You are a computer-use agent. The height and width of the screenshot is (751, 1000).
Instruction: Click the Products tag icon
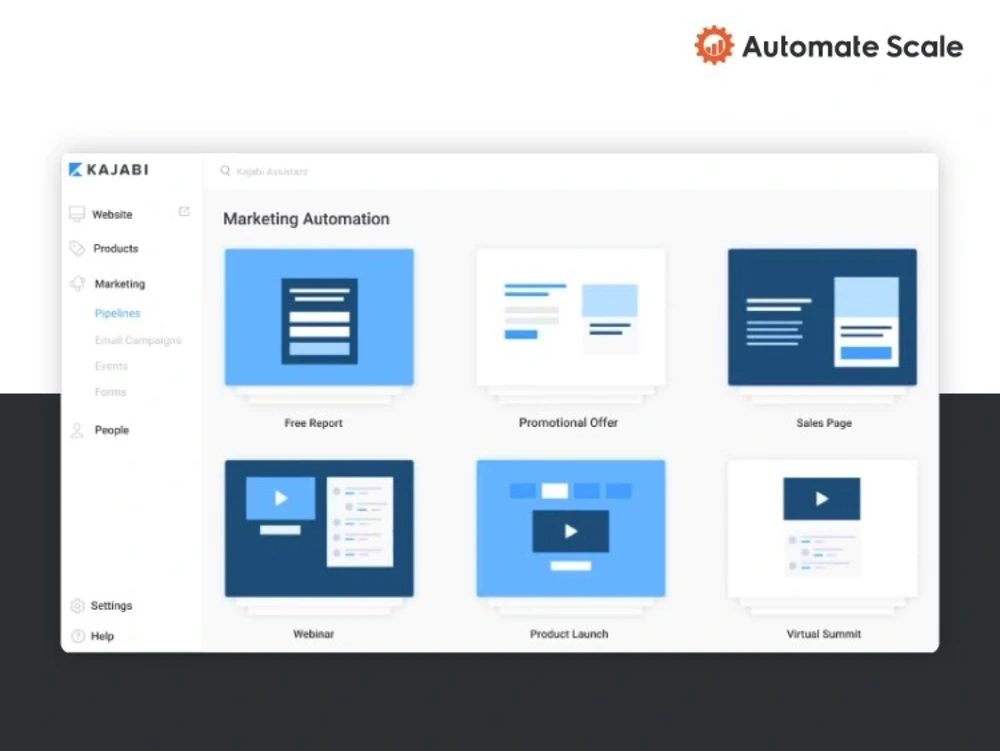pyautogui.click(x=77, y=249)
